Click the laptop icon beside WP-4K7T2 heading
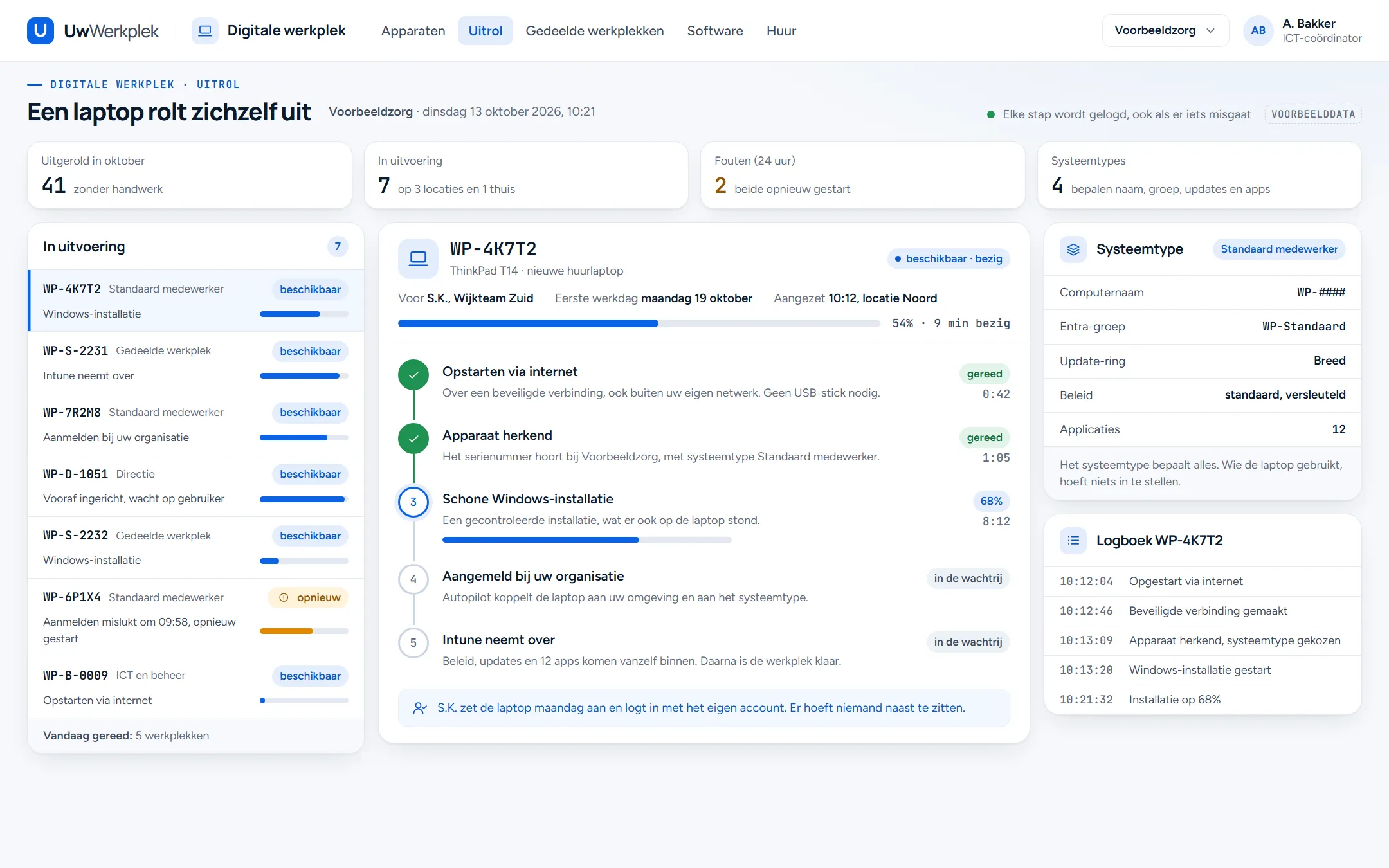 point(418,258)
